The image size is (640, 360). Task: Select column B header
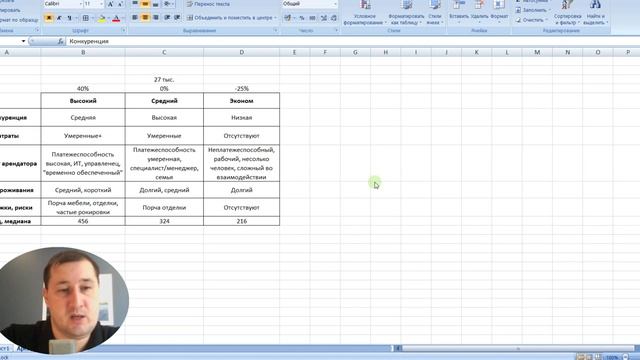click(x=83, y=52)
